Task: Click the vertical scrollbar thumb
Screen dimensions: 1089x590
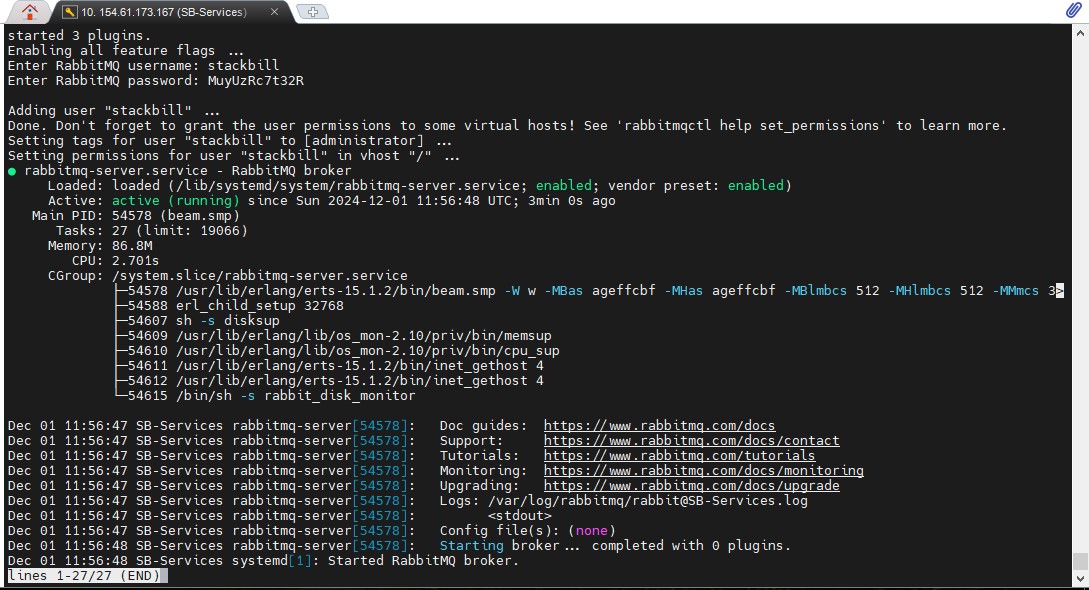Action: pos(1080,561)
